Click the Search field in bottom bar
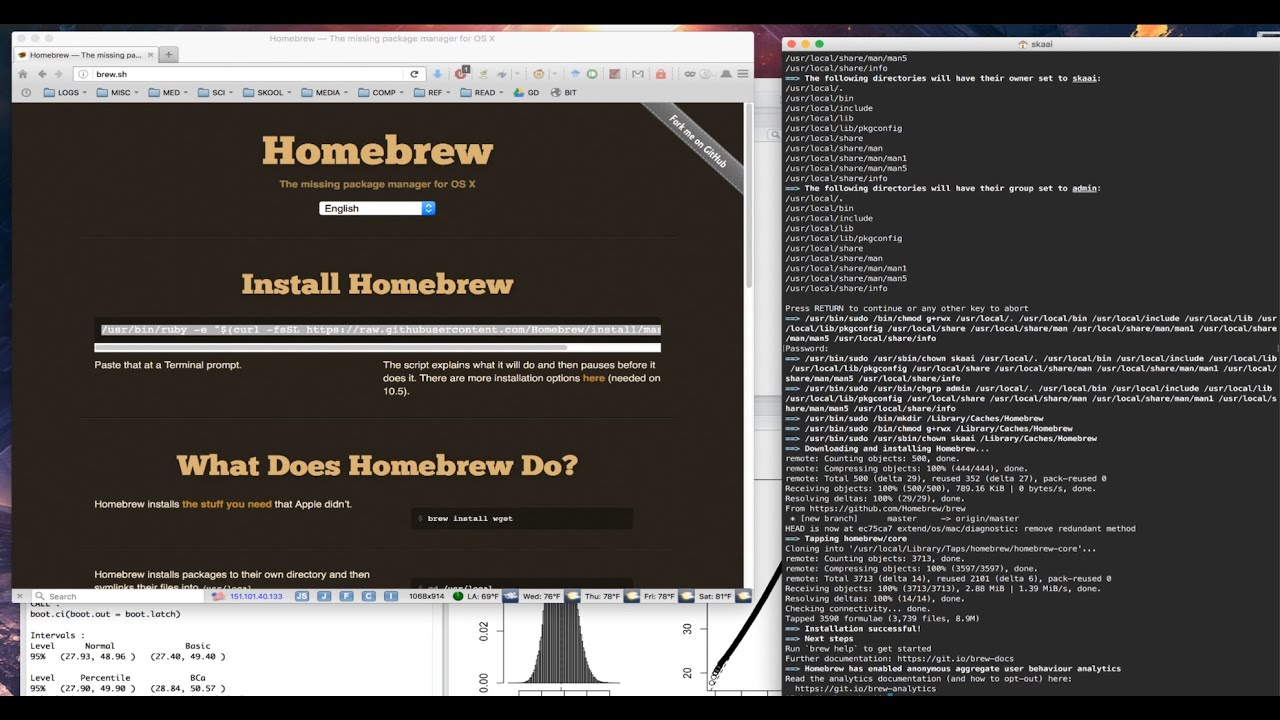The image size is (1280, 720). tap(118, 596)
